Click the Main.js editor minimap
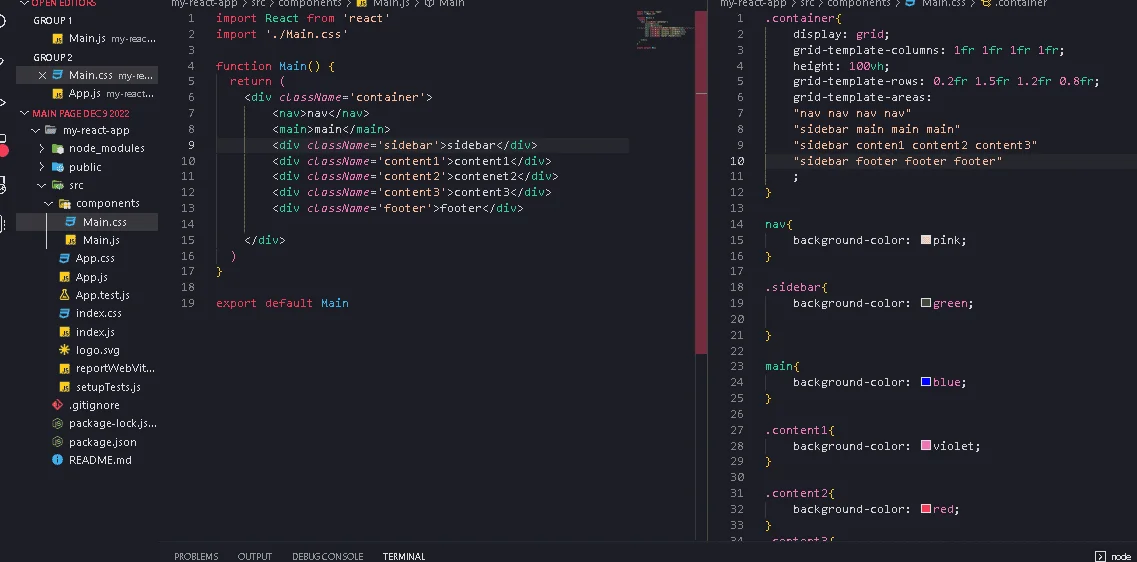Screen dimensions: 1137x562 tap(665, 29)
